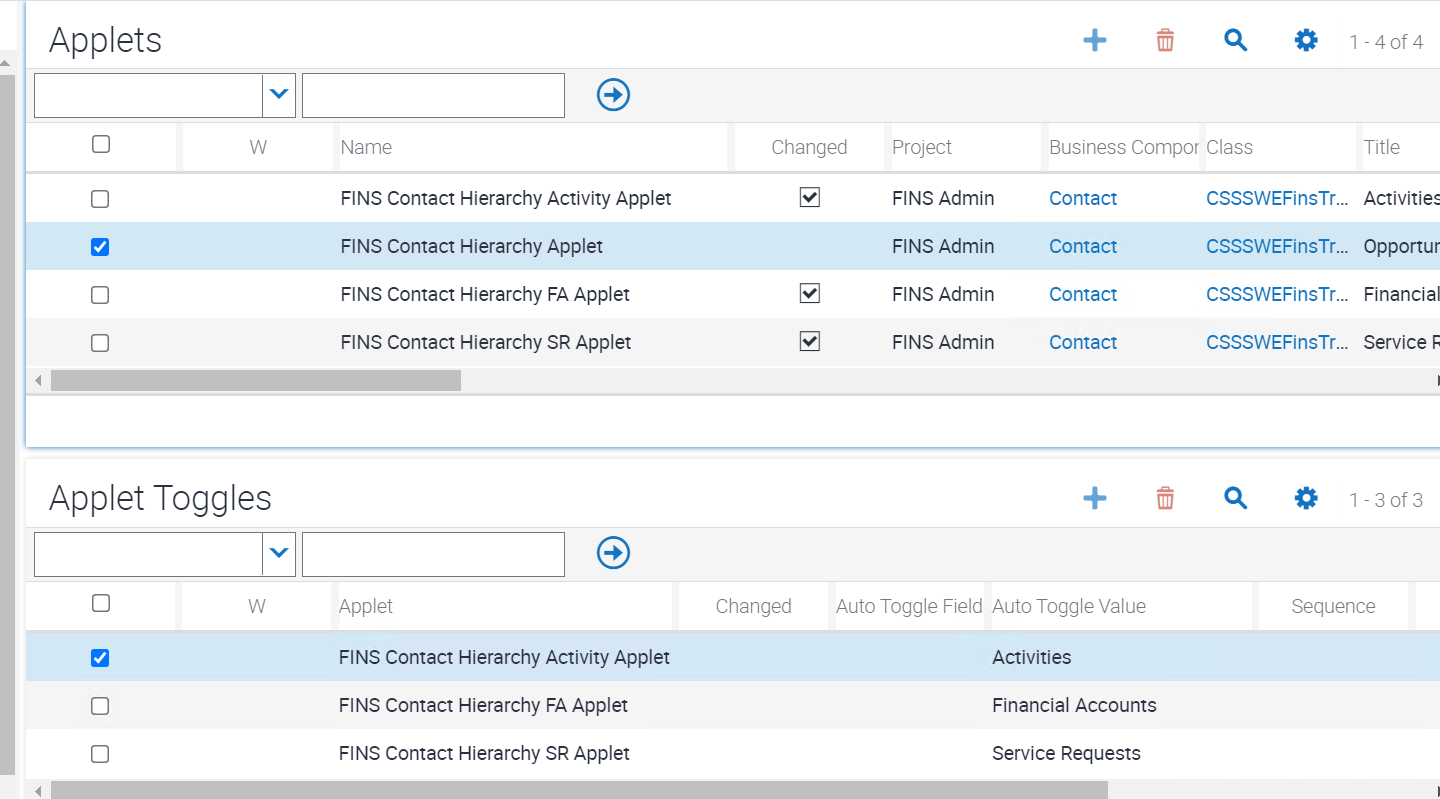Uncheck the FINS Contact Hierarchy Applet row checkbox
This screenshot has width=1440, height=799.
point(100,246)
